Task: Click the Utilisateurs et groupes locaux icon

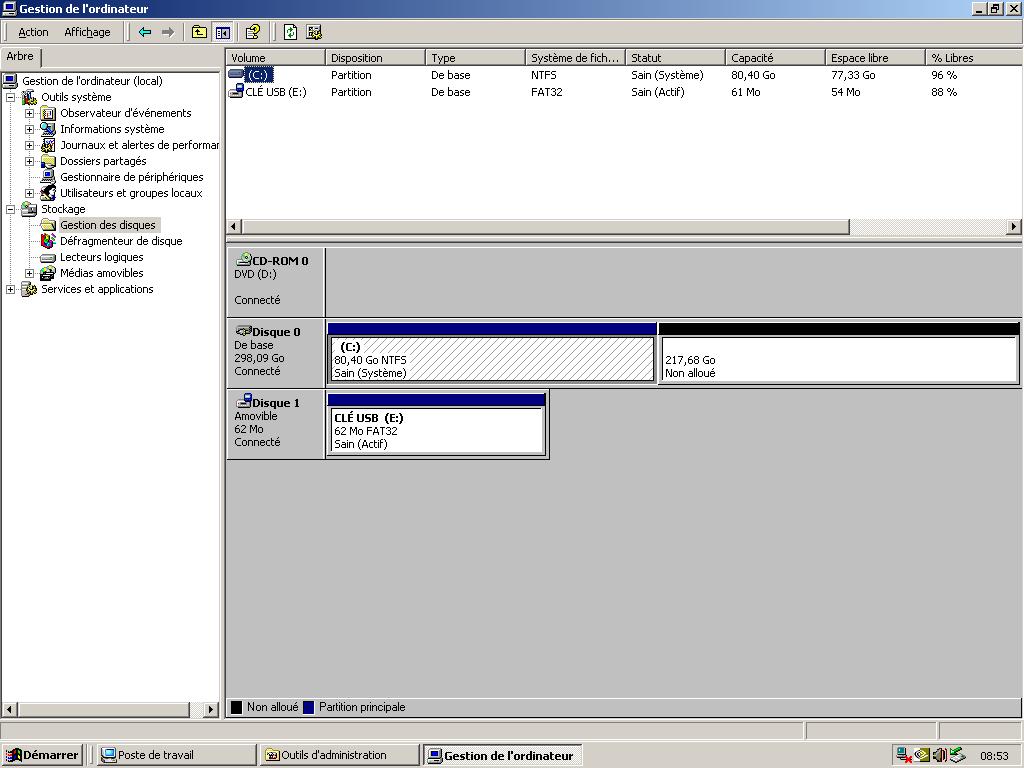Action: coord(48,193)
